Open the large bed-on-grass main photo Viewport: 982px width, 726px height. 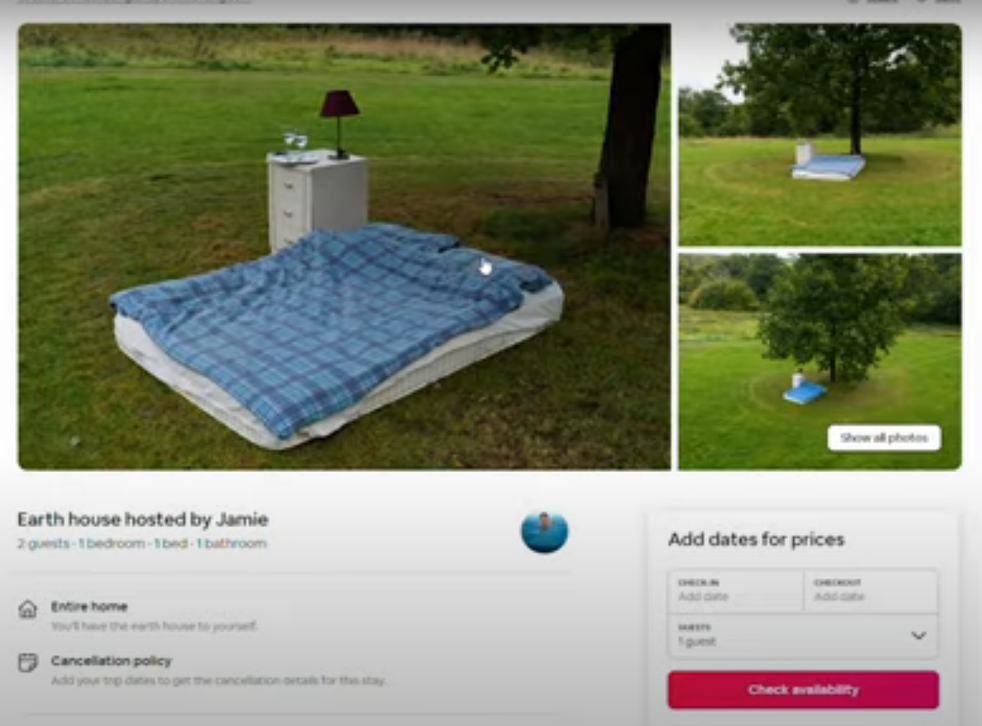344,247
